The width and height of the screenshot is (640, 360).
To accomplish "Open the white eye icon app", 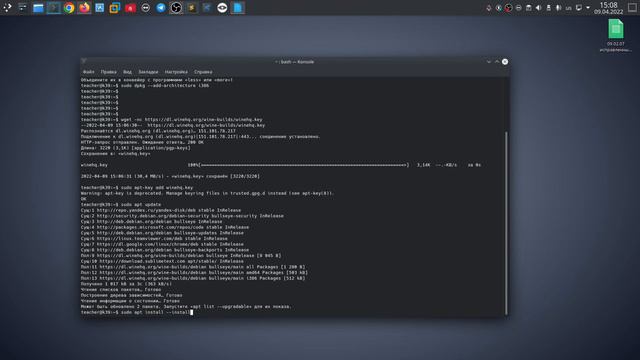I will (x=222, y=8).
